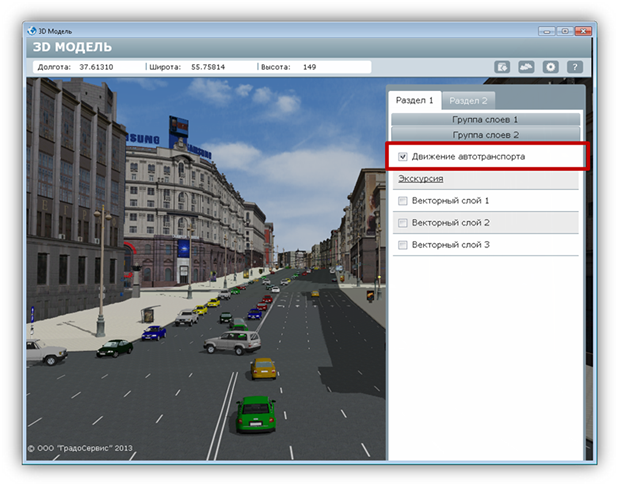Screen dimensions: 618x486
Task: Expand the Группа слоев 2 section
Action: (485, 134)
